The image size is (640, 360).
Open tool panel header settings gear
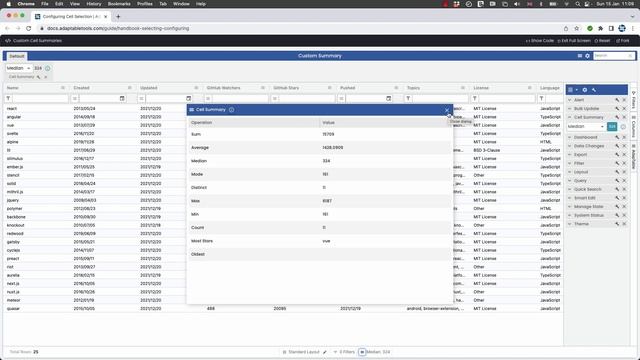pos(585,90)
